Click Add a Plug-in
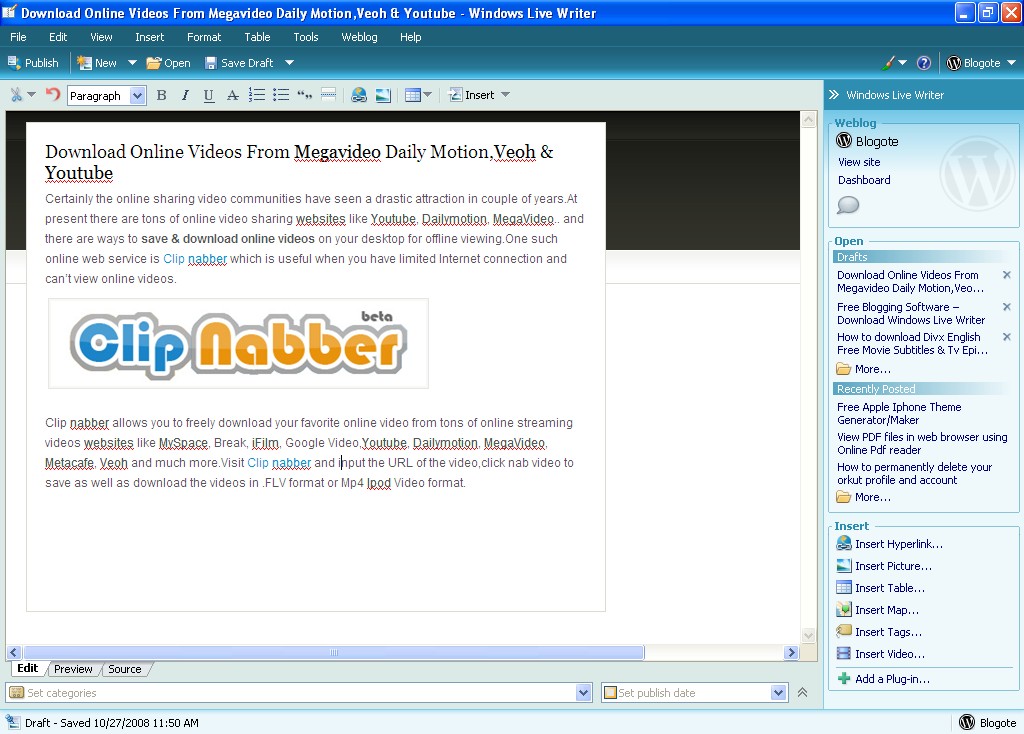Screen dimensions: 1024x734 (884, 679)
